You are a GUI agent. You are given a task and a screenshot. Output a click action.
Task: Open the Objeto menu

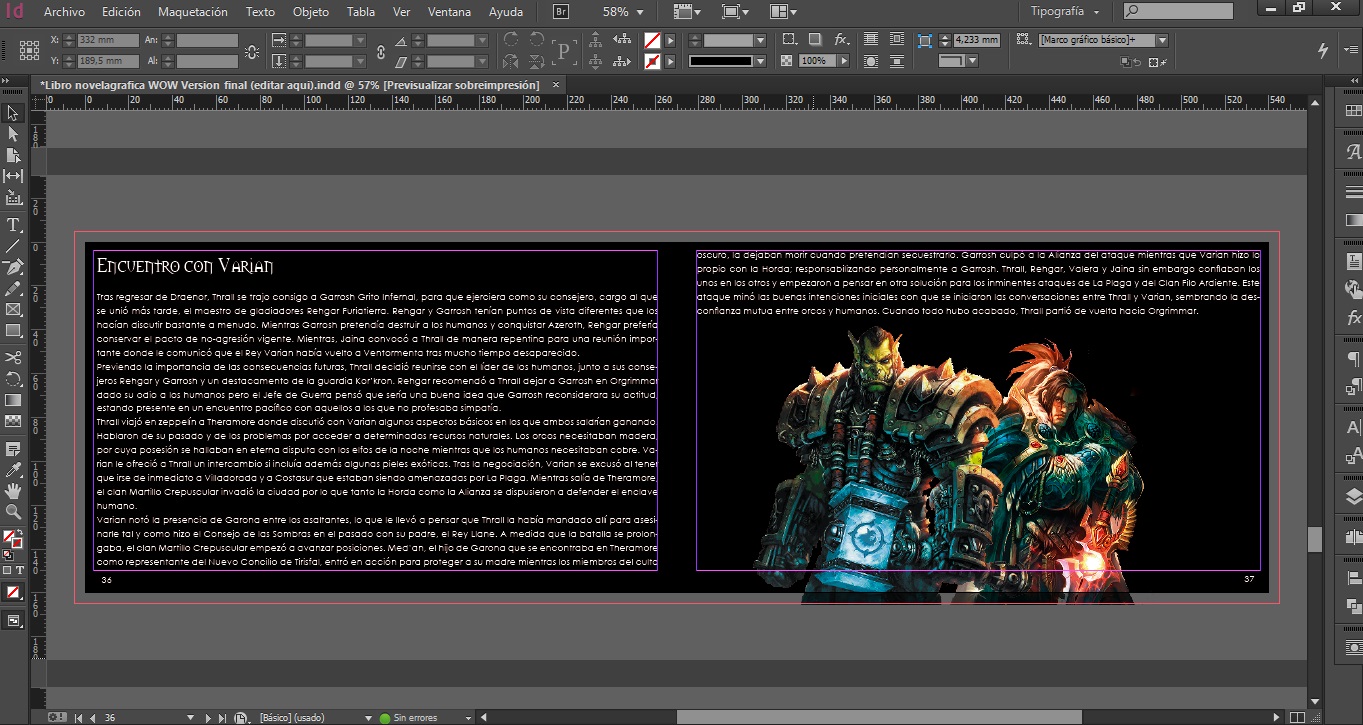pos(310,12)
